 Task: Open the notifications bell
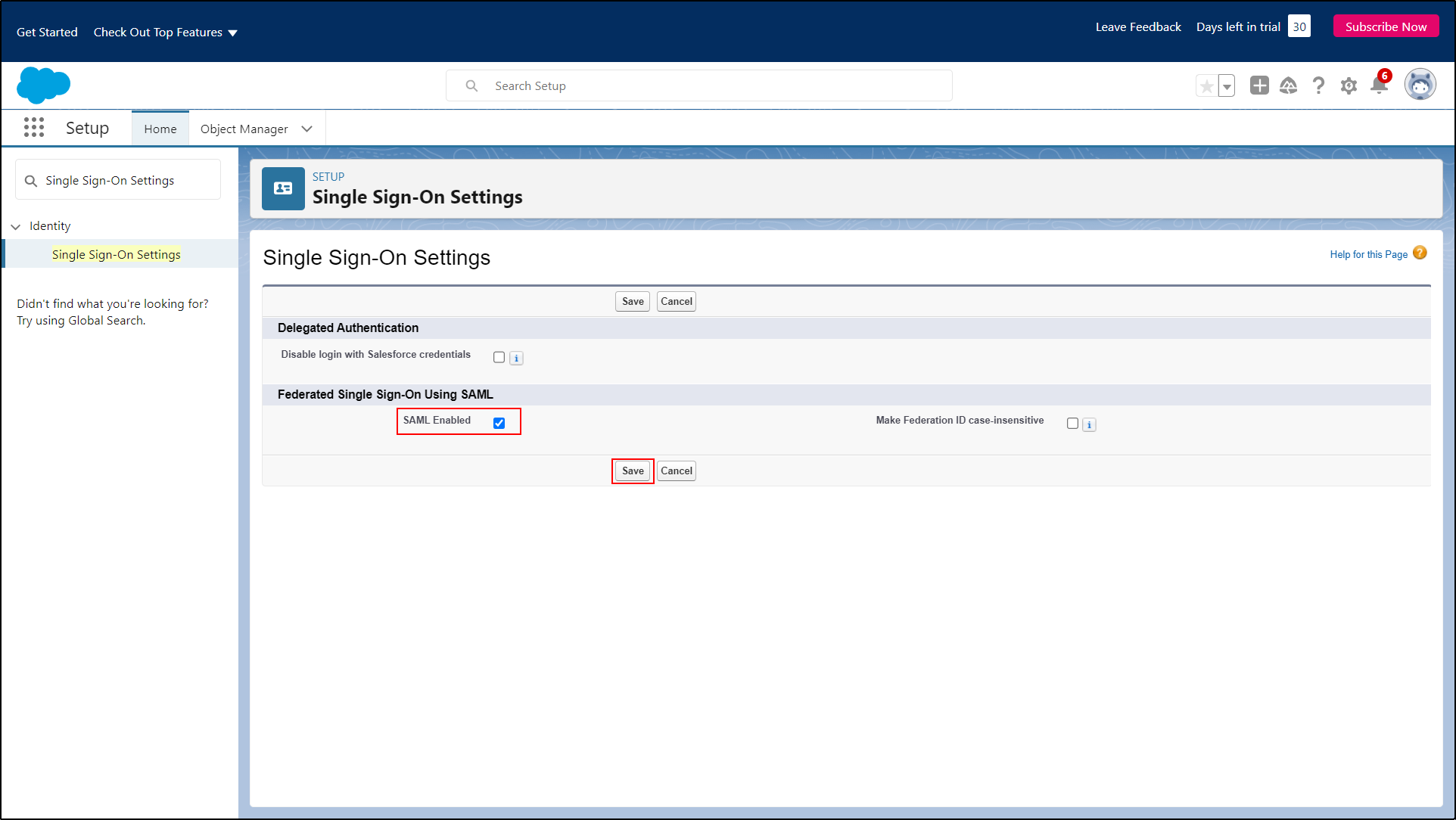tap(1379, 85)
